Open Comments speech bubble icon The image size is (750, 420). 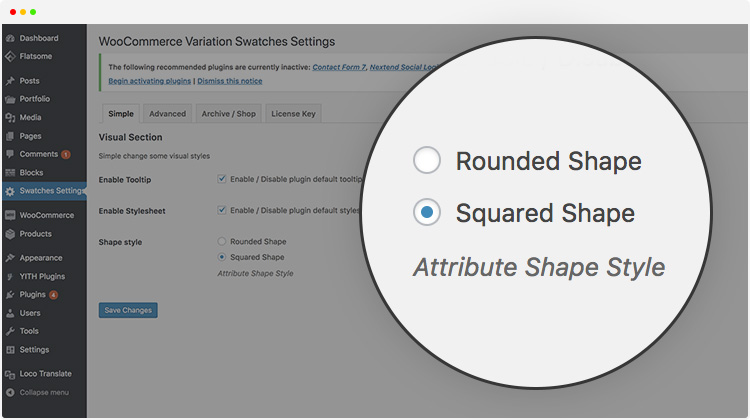click(10, 154)
